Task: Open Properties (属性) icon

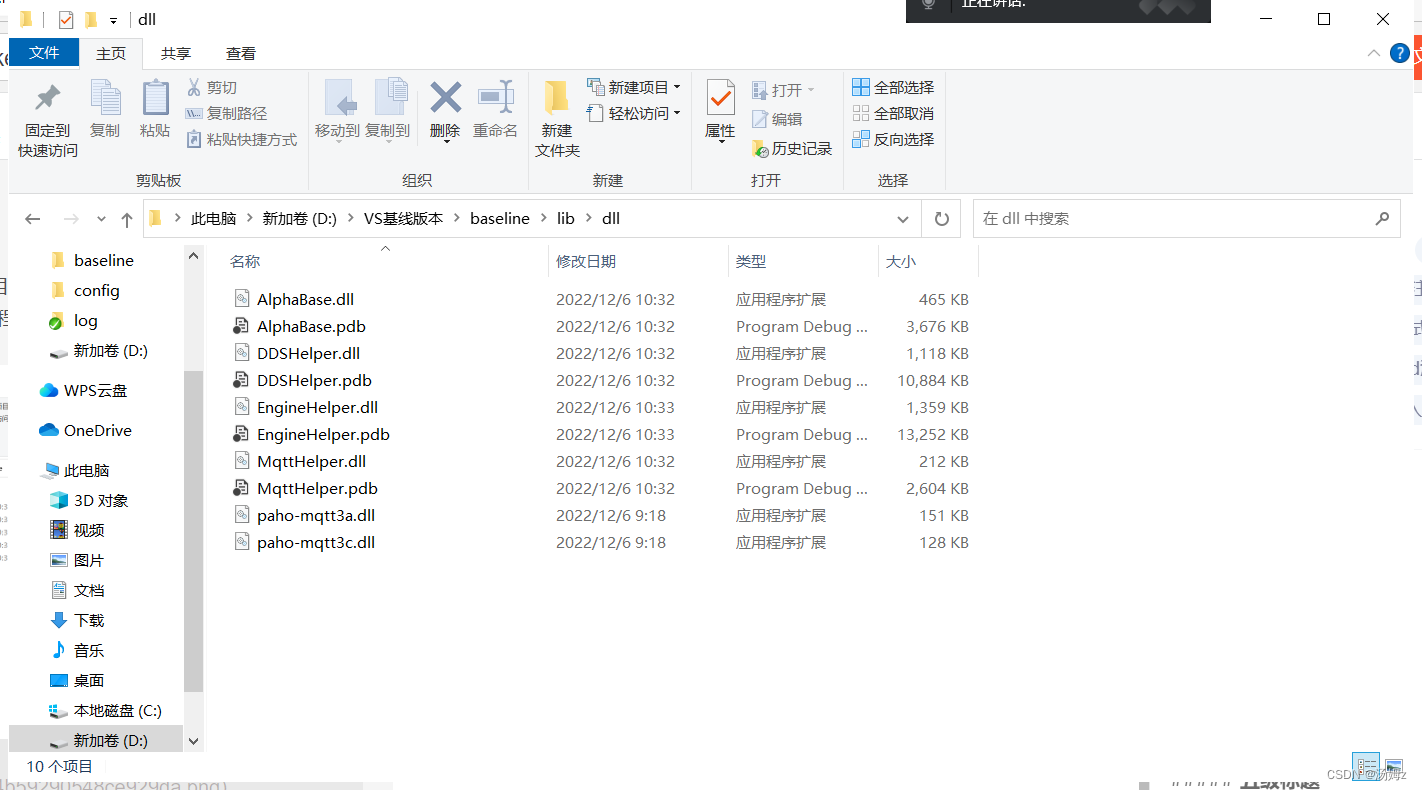Action: tap(720, 98)
